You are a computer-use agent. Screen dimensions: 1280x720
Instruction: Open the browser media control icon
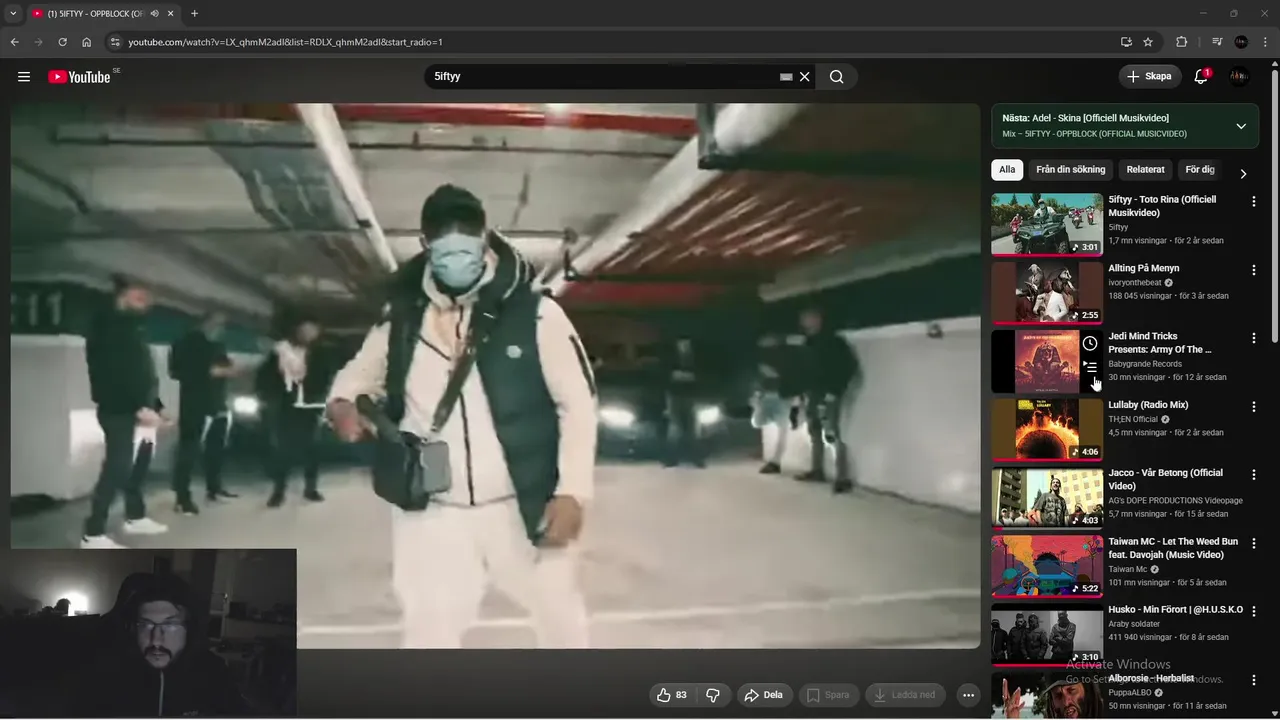coord(1217,42)
